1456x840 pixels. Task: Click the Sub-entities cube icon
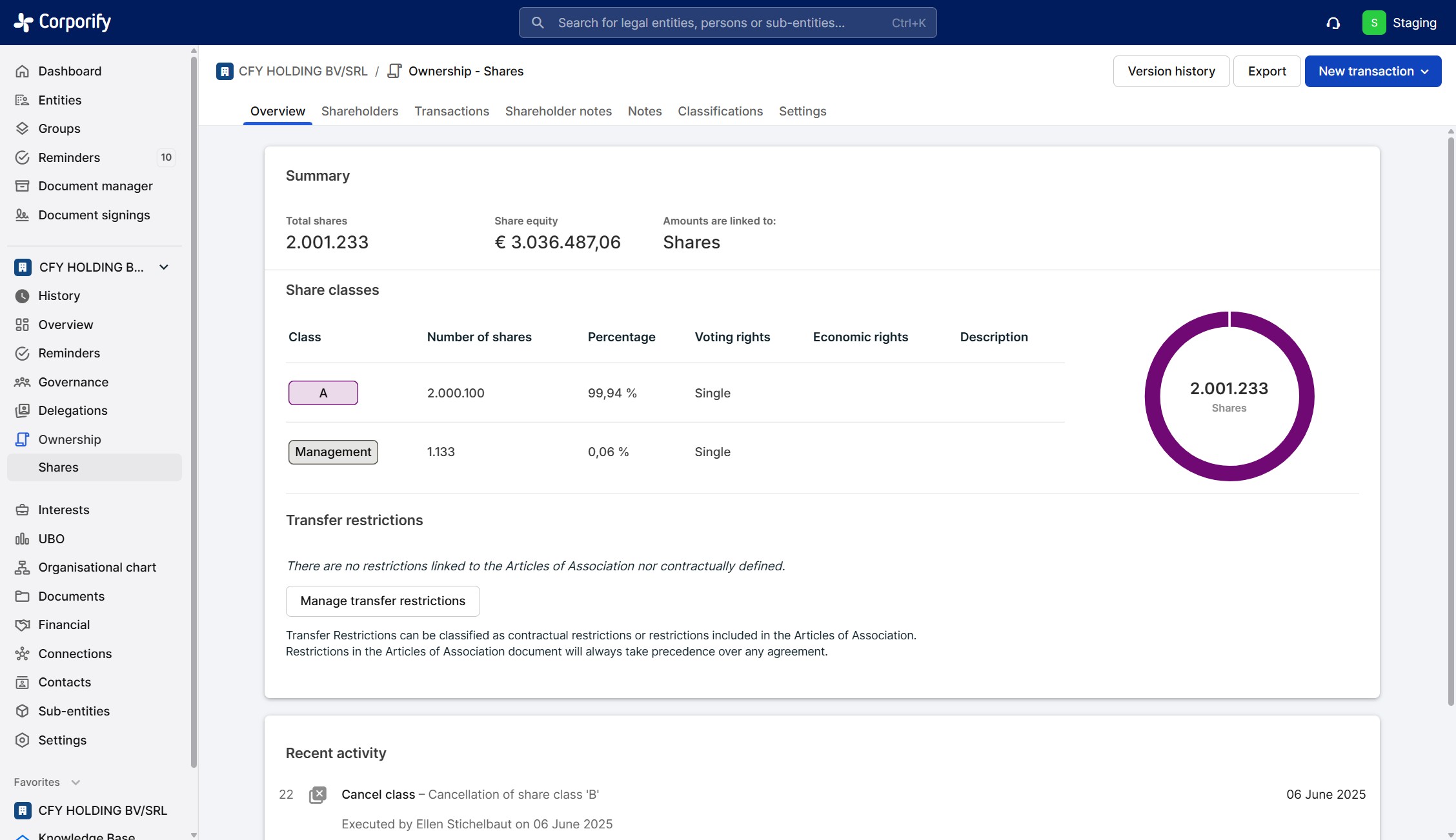pos(23,711)
